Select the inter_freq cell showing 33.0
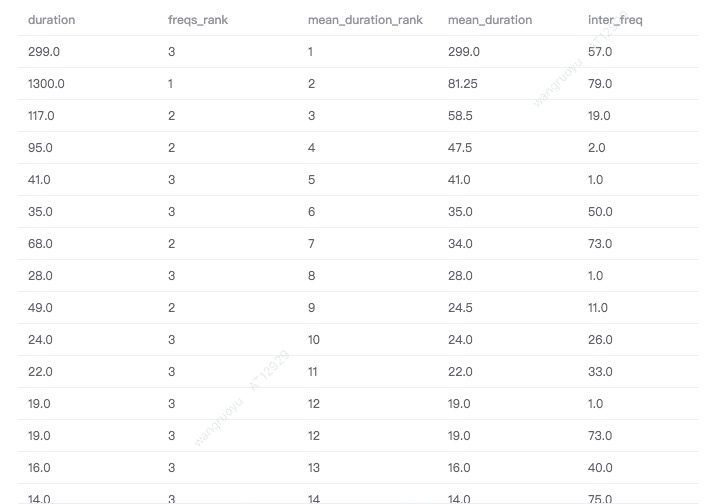The height and width of the screenshot is (504, 718). pos(600,372)
